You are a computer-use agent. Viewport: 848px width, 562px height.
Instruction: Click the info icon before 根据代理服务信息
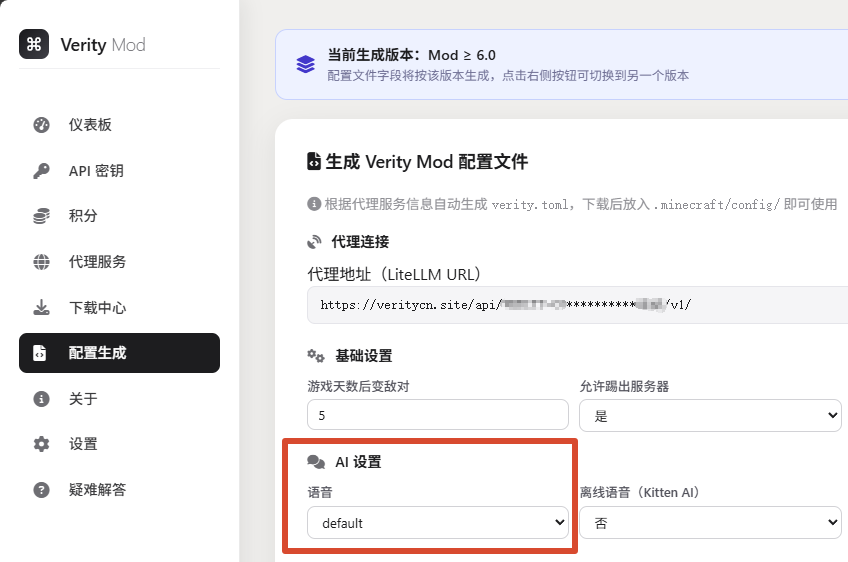coord(314,204)
